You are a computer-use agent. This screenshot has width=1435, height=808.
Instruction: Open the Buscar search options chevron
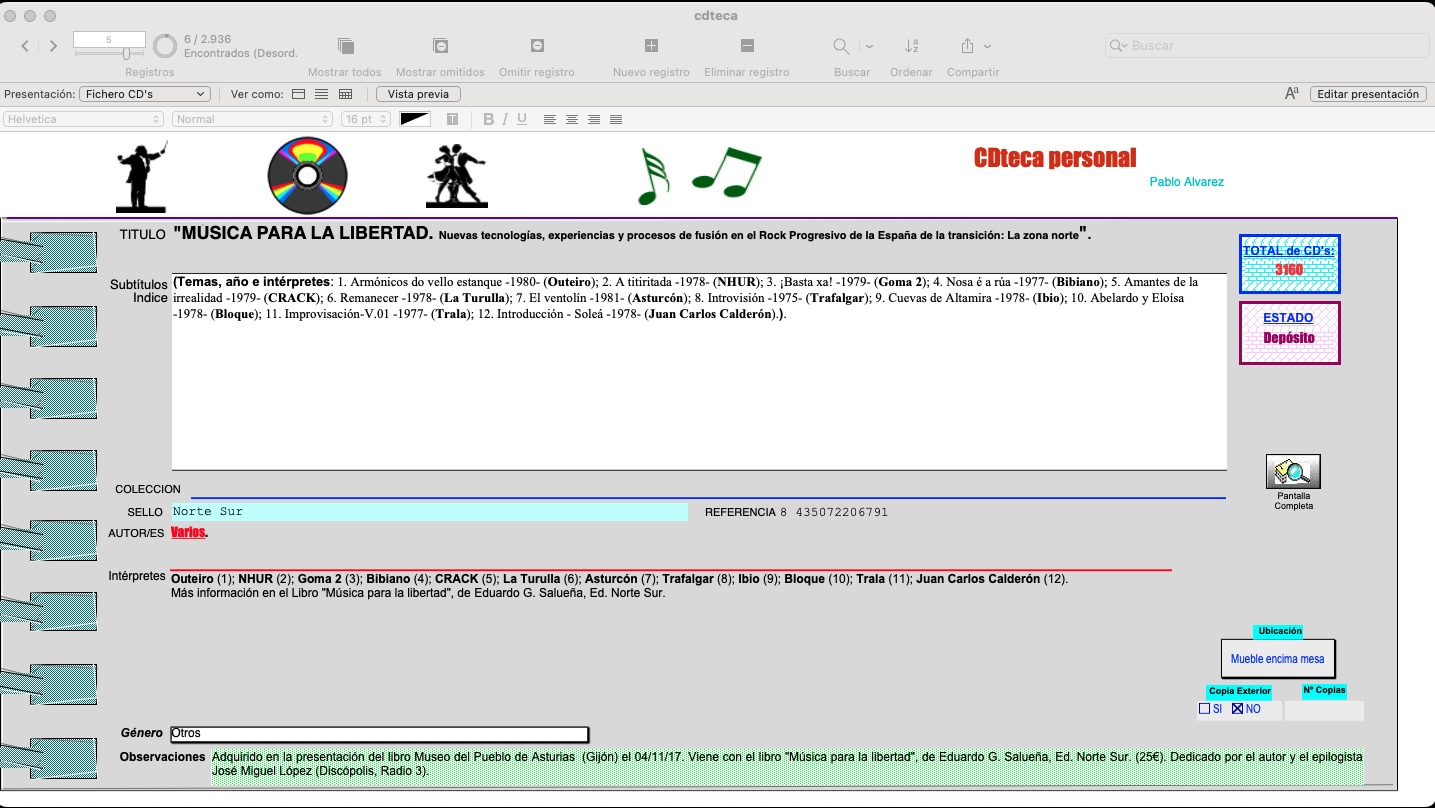coord(869,46)
